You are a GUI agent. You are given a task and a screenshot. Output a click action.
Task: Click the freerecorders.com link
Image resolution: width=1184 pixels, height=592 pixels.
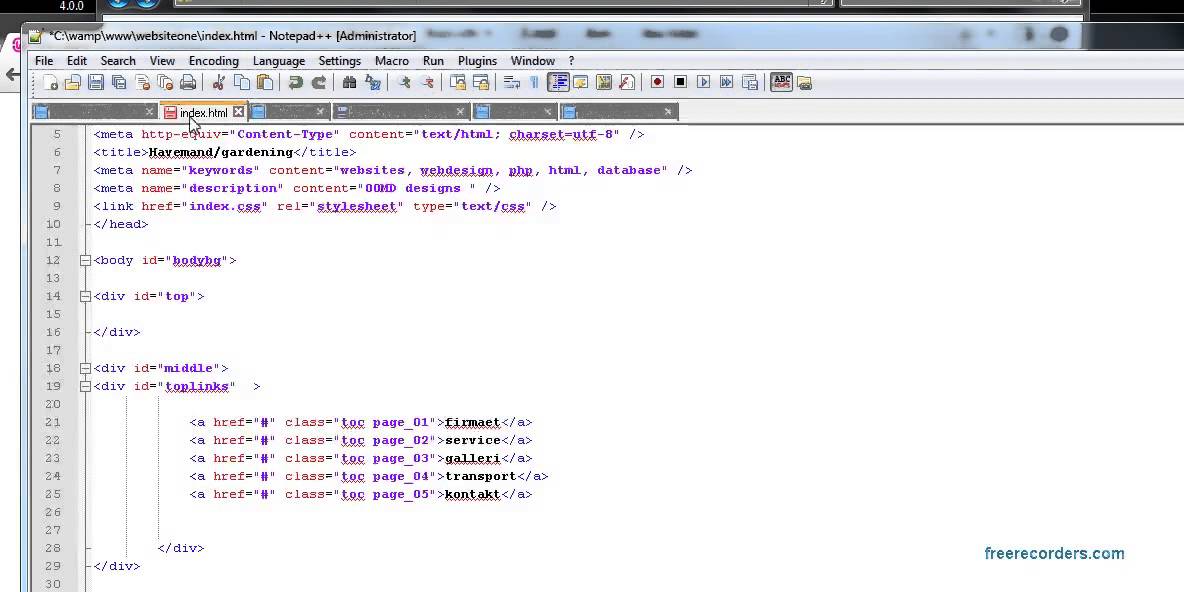(1054, 553)
